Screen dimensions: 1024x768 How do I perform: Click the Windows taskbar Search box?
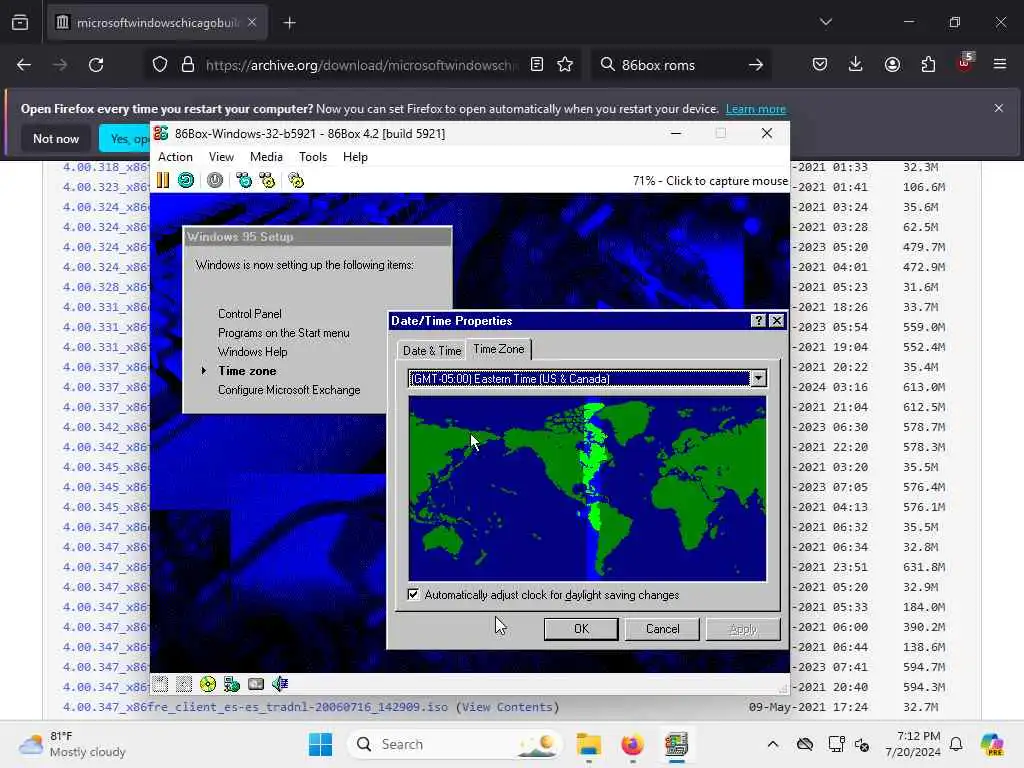point(455,744)
